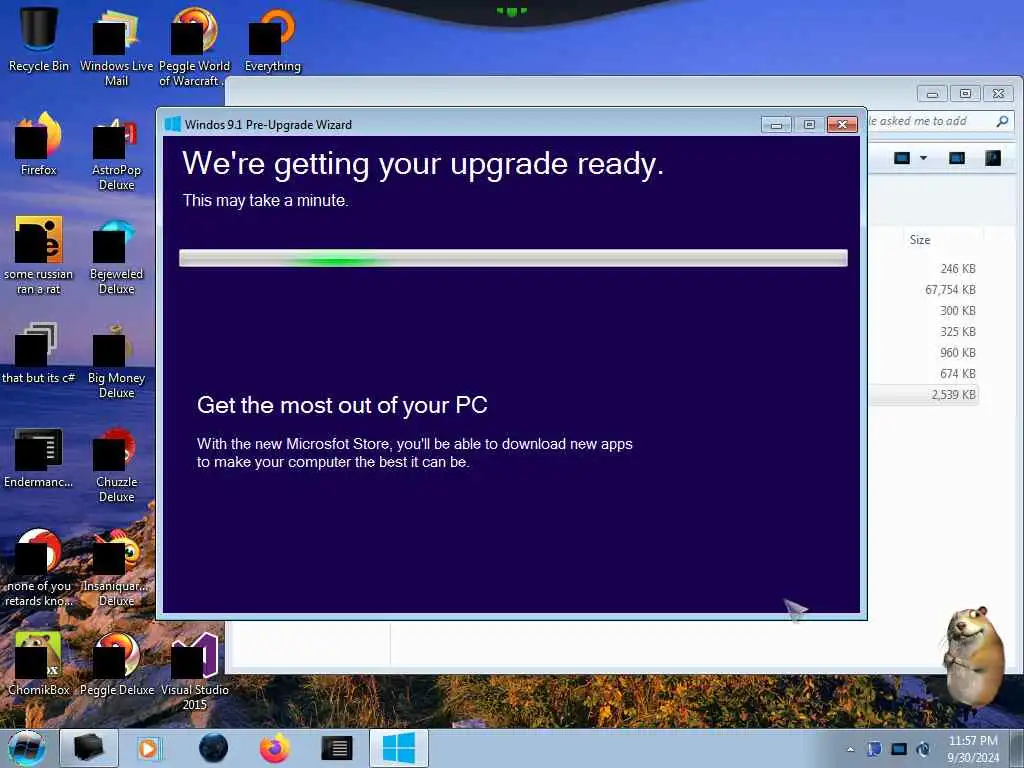Select 'some russian ran a rat' icon
This screenshot has width=1024, height=768.
39,255
